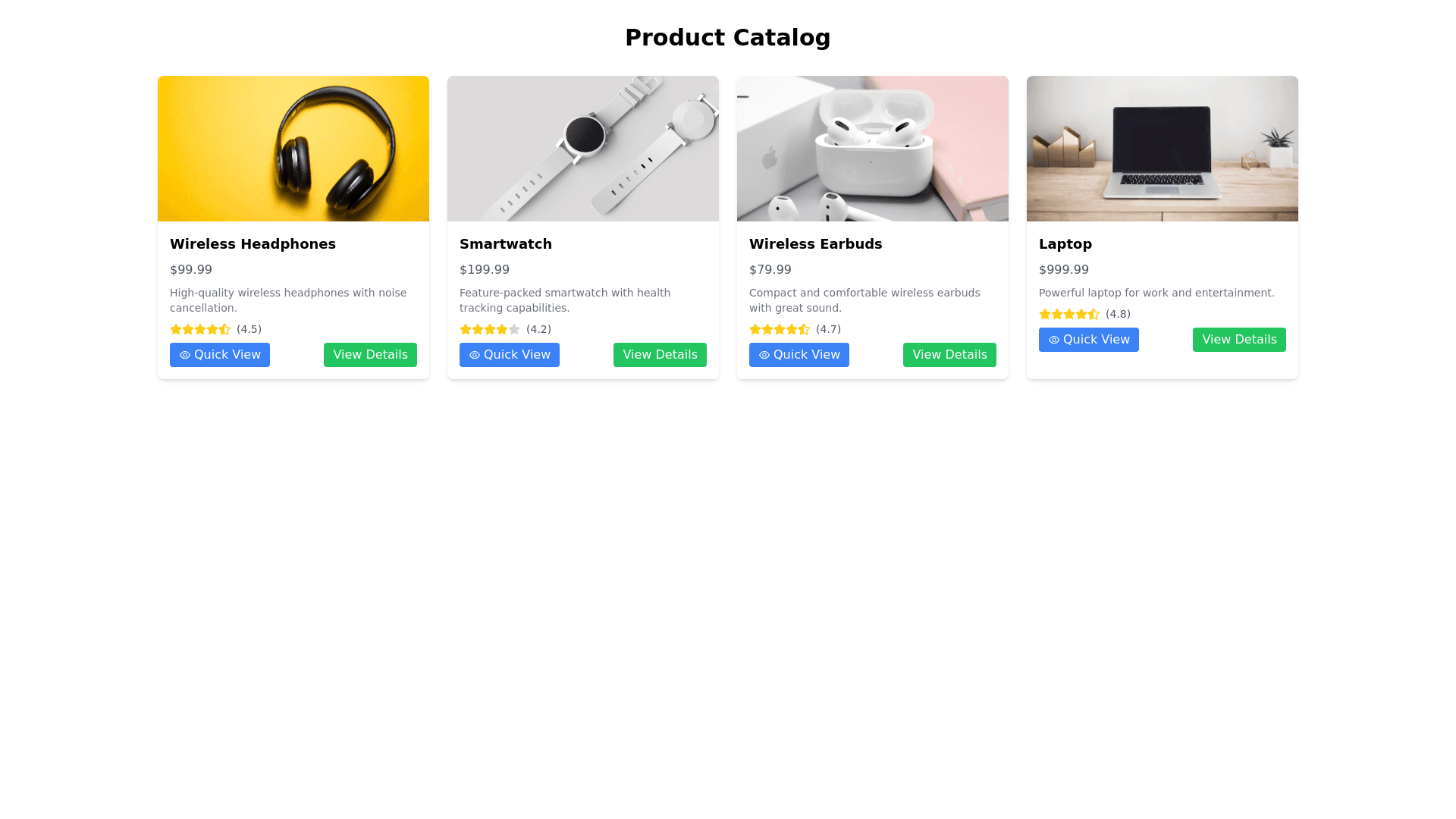Viewport: 1456px width, 819px height.
Task: Click the eye icon on Laptop Quick View
Action: (x=1054, y=340)
